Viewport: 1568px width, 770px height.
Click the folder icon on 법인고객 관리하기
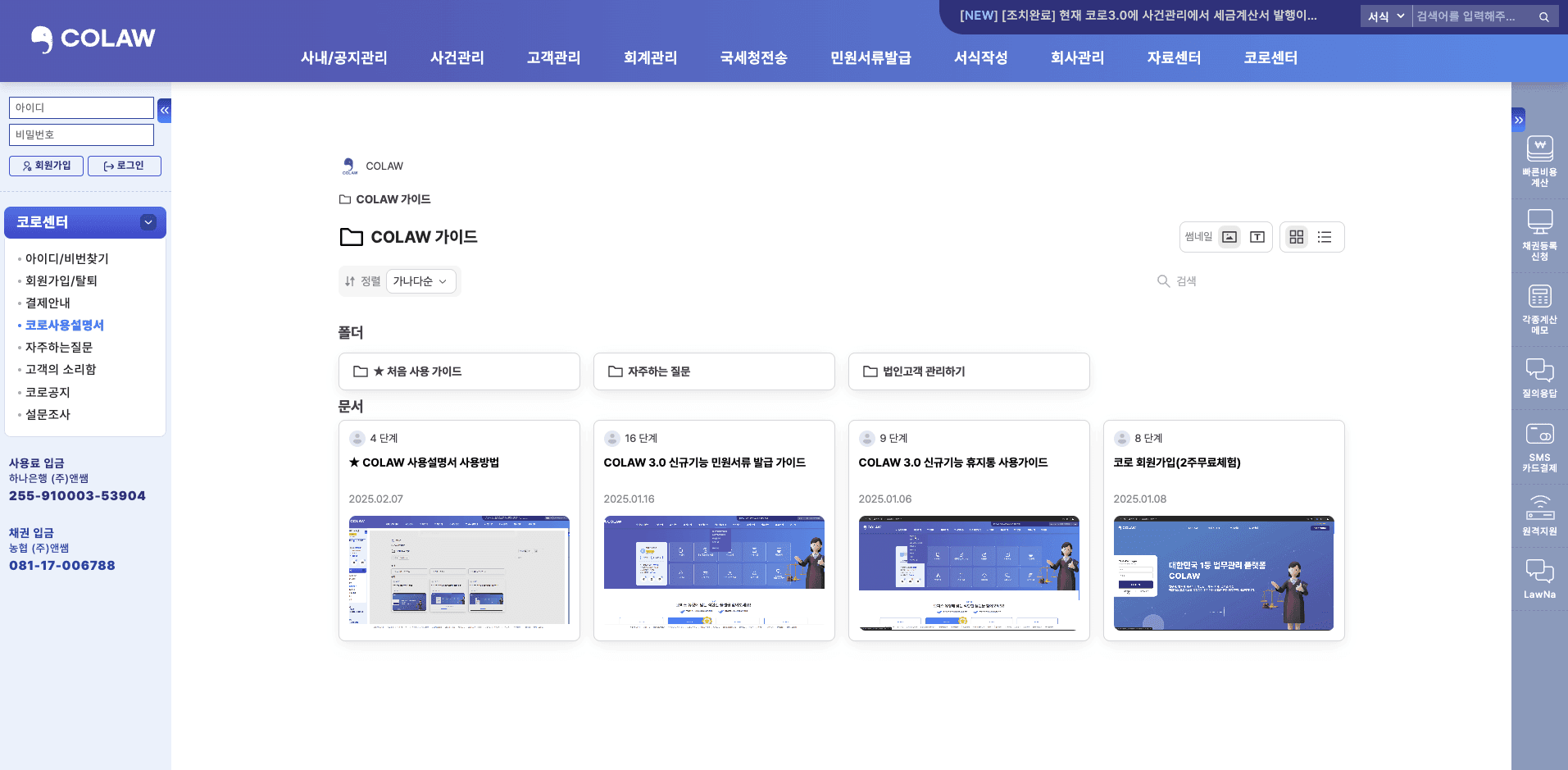[870, 371]
